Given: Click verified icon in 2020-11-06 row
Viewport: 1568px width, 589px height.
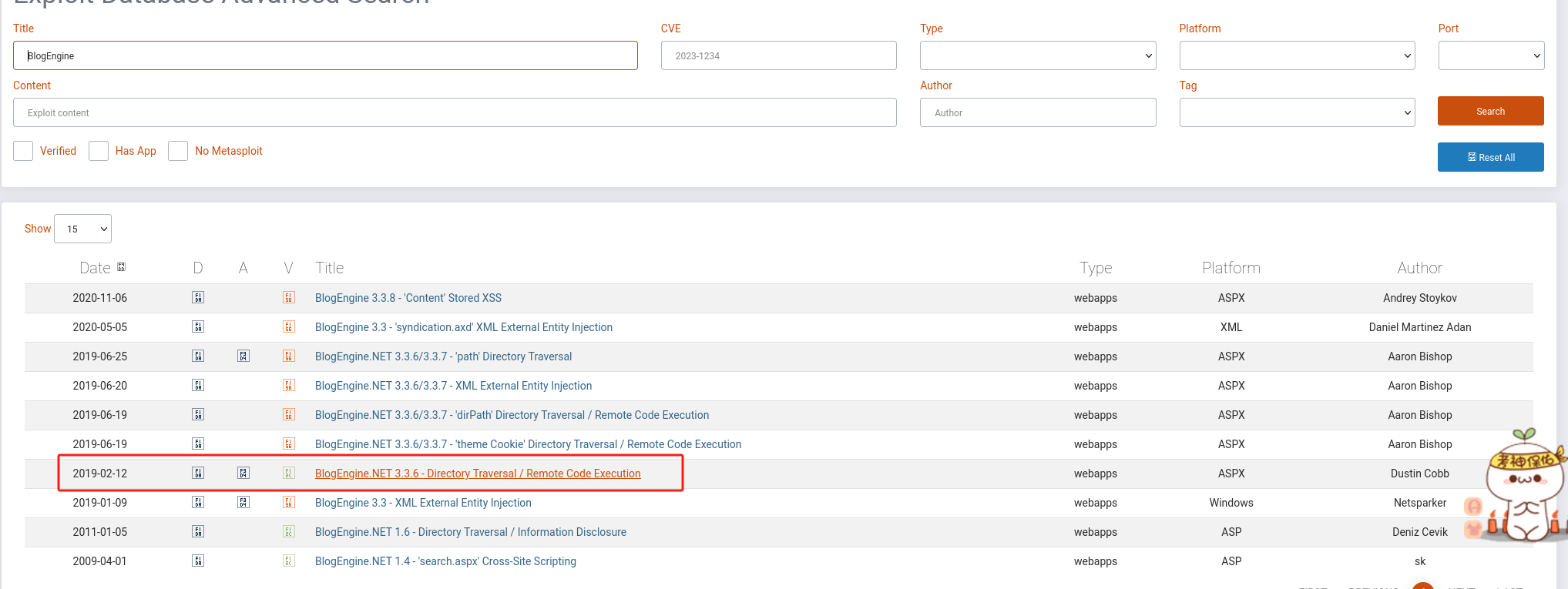Looking at the screenshot, I should tap(289, 298).
